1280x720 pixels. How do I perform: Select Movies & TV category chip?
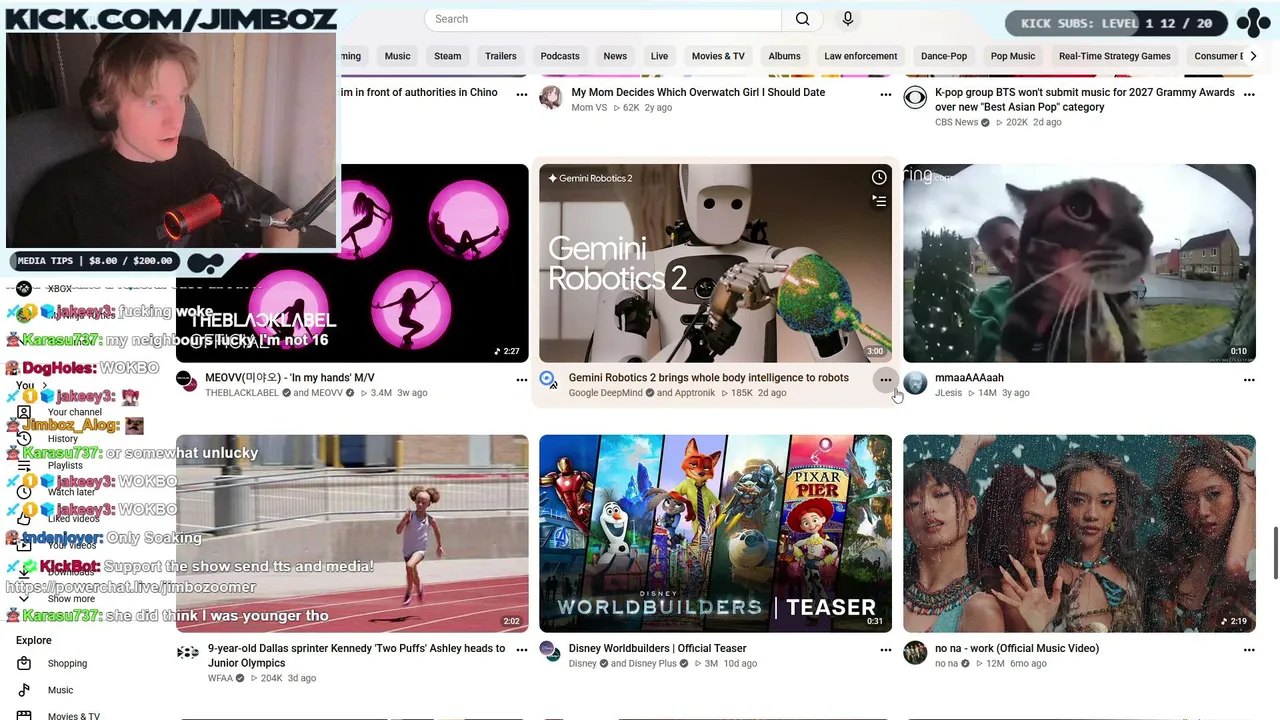coord(718,56)
